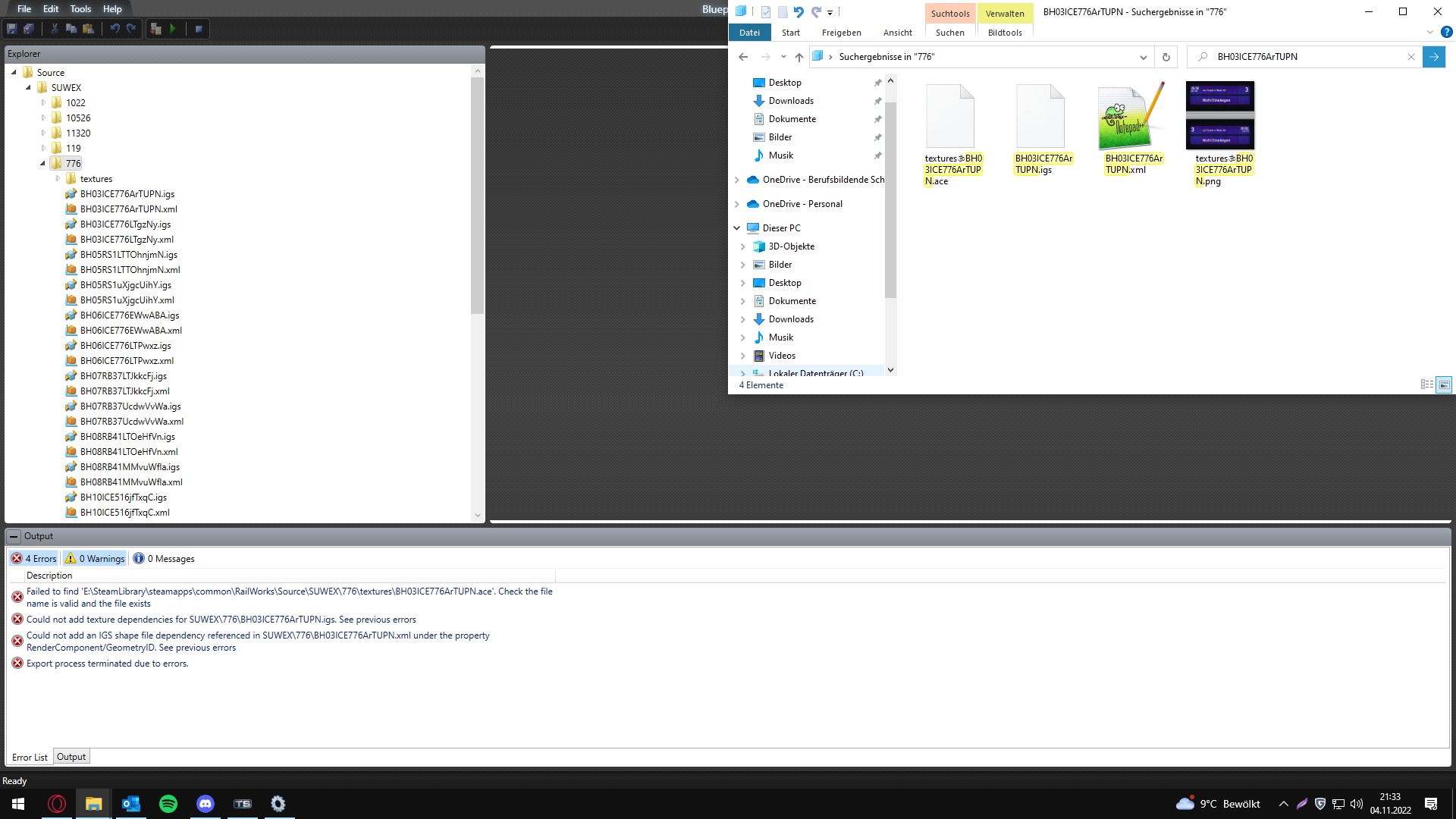Toggle the 0 Warnings filter
The width and height of the screenshot is (1456, 819).
pyautogui.click(x=95, y=559)
